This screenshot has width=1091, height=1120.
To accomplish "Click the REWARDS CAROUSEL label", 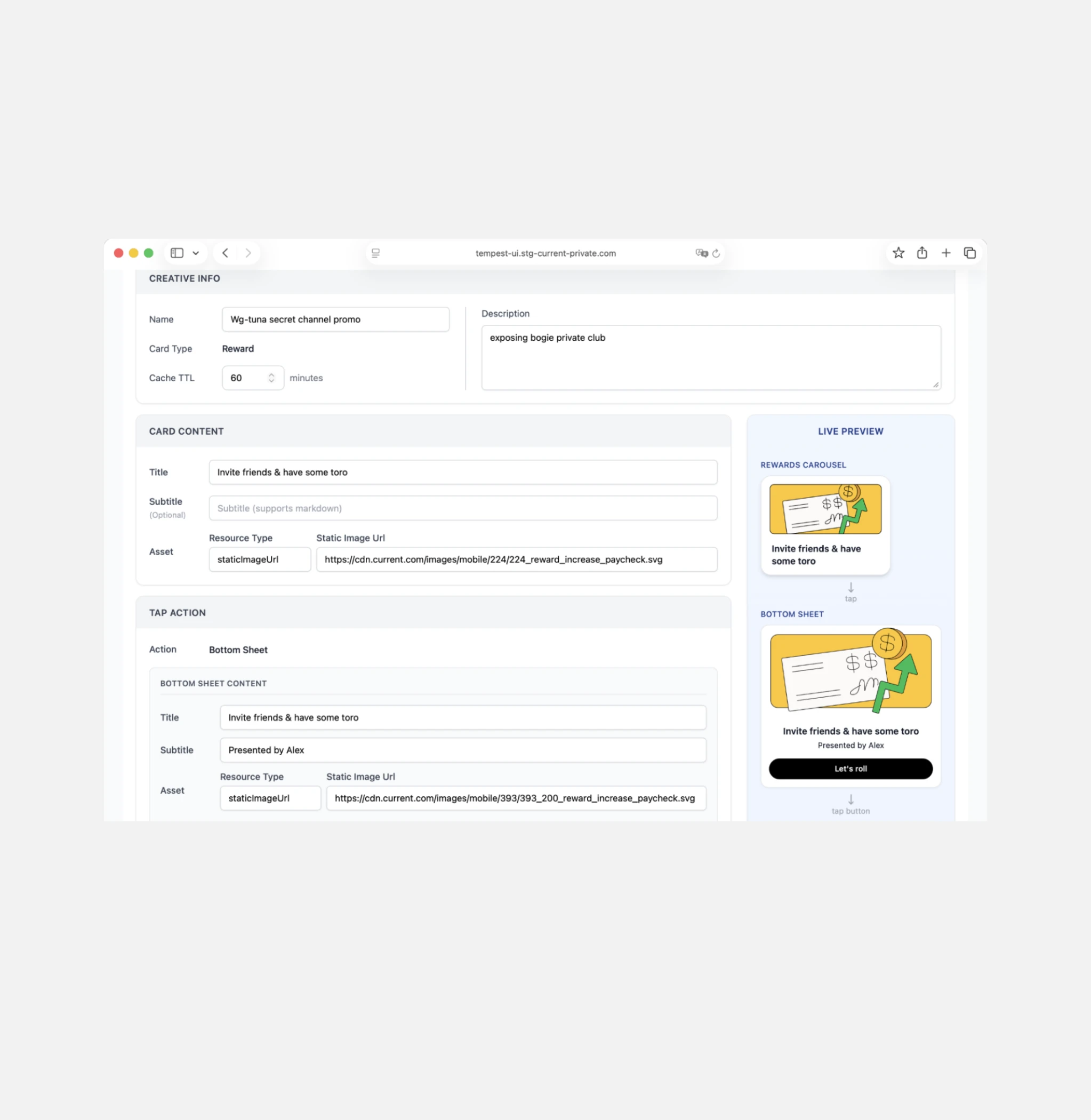I will (804, 465).
